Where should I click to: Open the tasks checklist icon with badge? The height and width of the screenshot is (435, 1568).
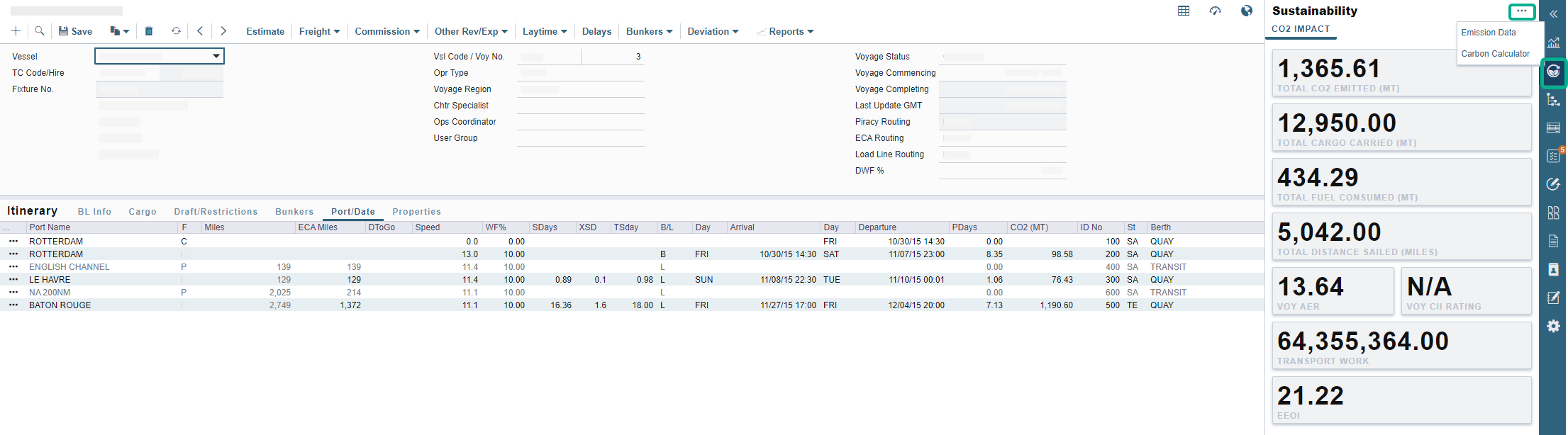point(1553,156)
